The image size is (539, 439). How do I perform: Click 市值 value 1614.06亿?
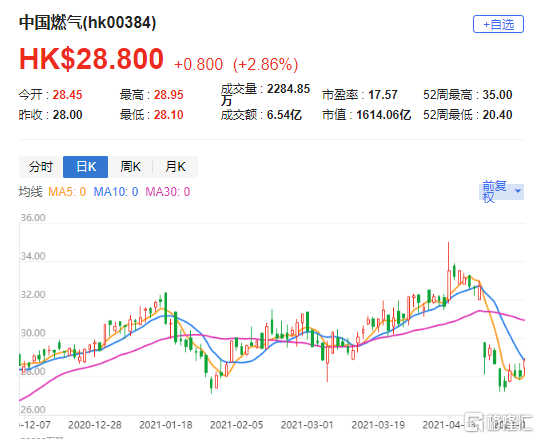coord(383,114)
